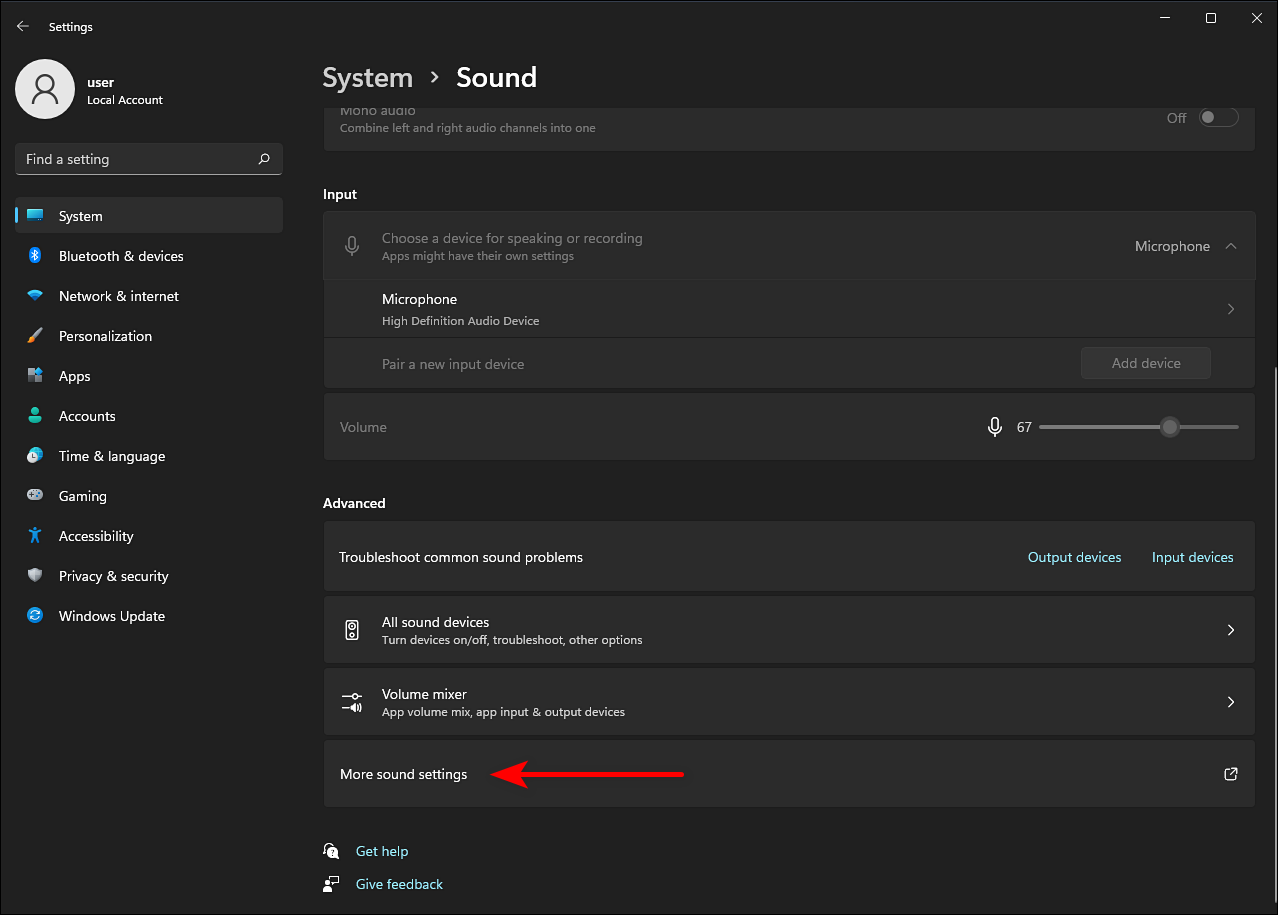Collapse the input device chooser chevron
1278x915 pixels.
[1231, 246]
